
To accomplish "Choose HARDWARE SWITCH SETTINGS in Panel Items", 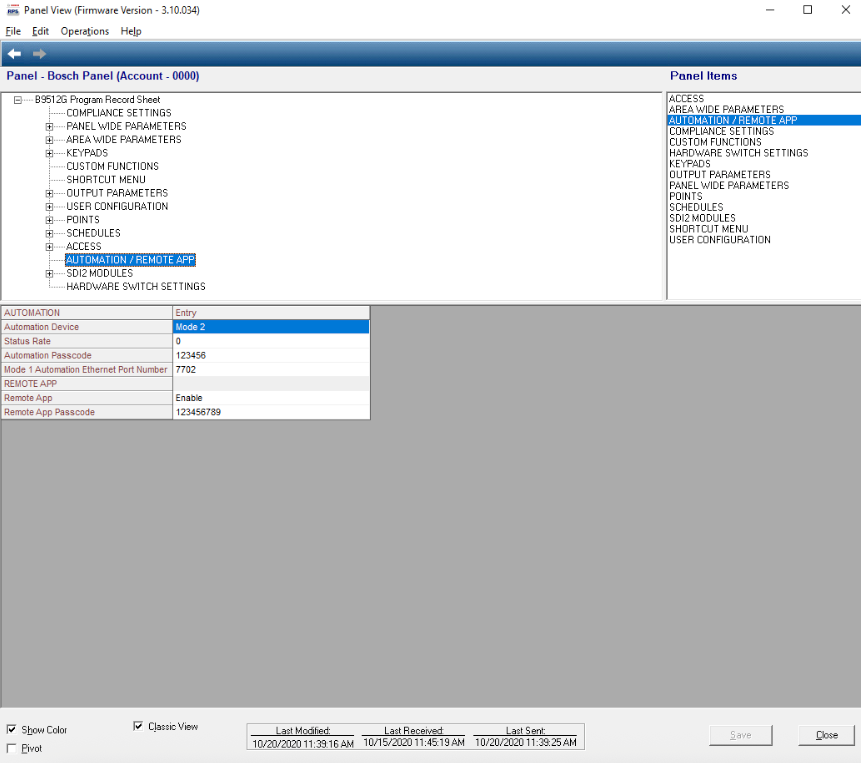I will [739, 153].
